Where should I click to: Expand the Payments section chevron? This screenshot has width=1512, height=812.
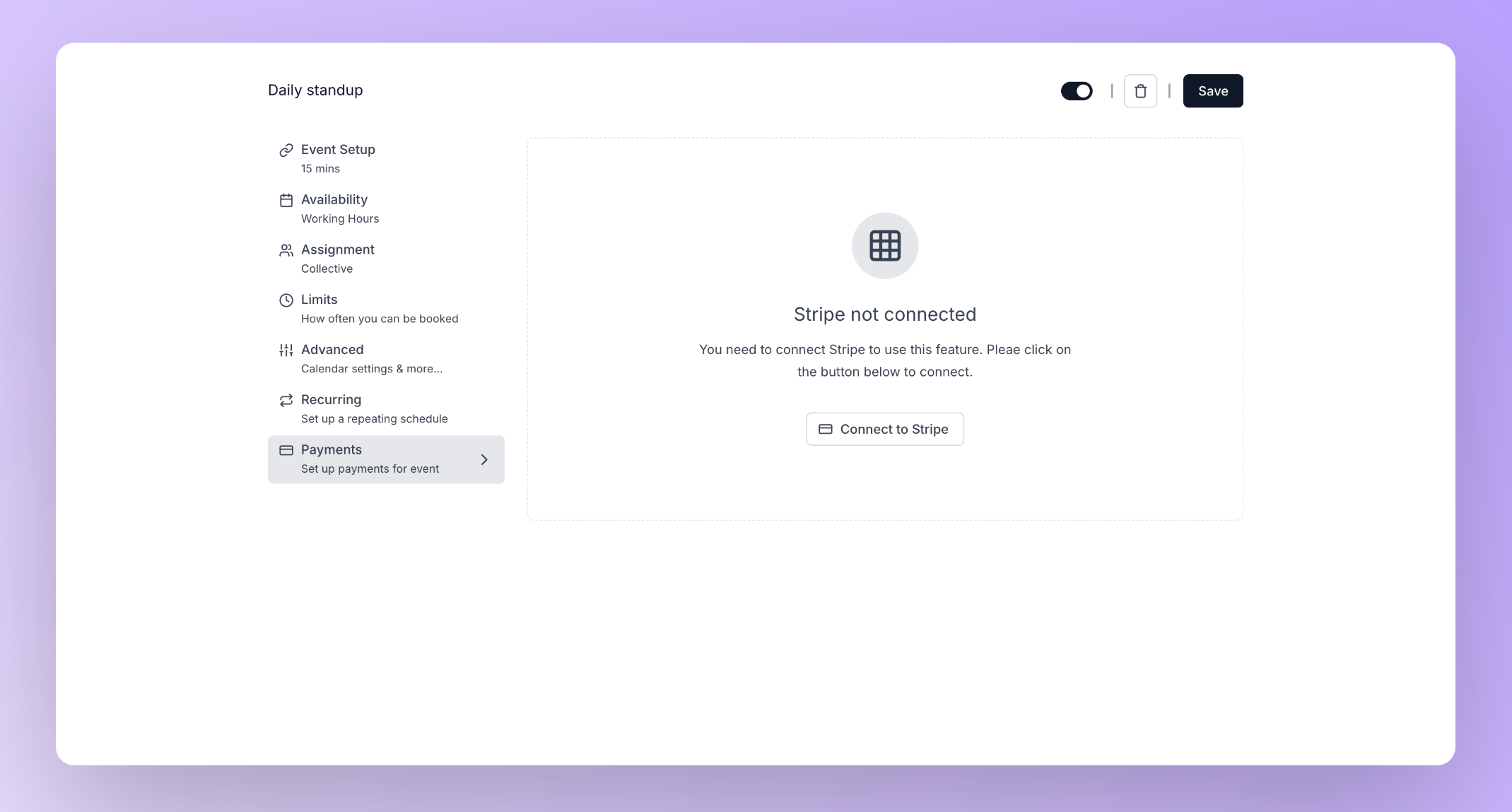point(484,459)
